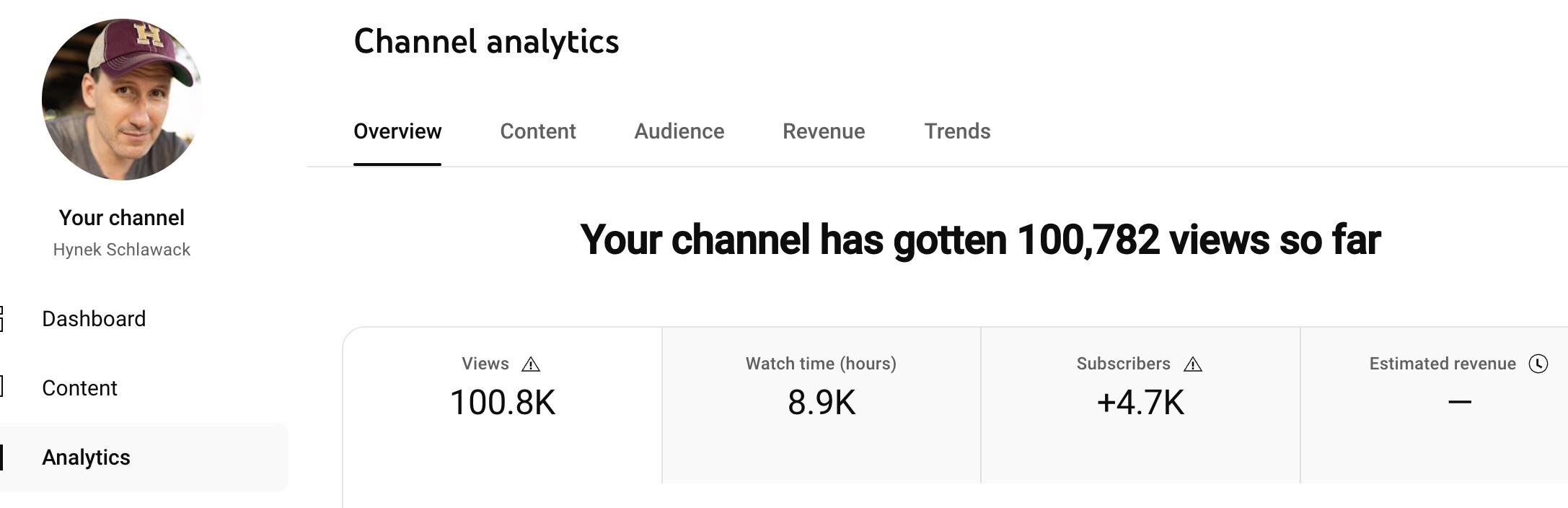The width and height of the screenshot is (1568, 508).
Task: Switch to the Content analytics tab
Action: (538, 131)
